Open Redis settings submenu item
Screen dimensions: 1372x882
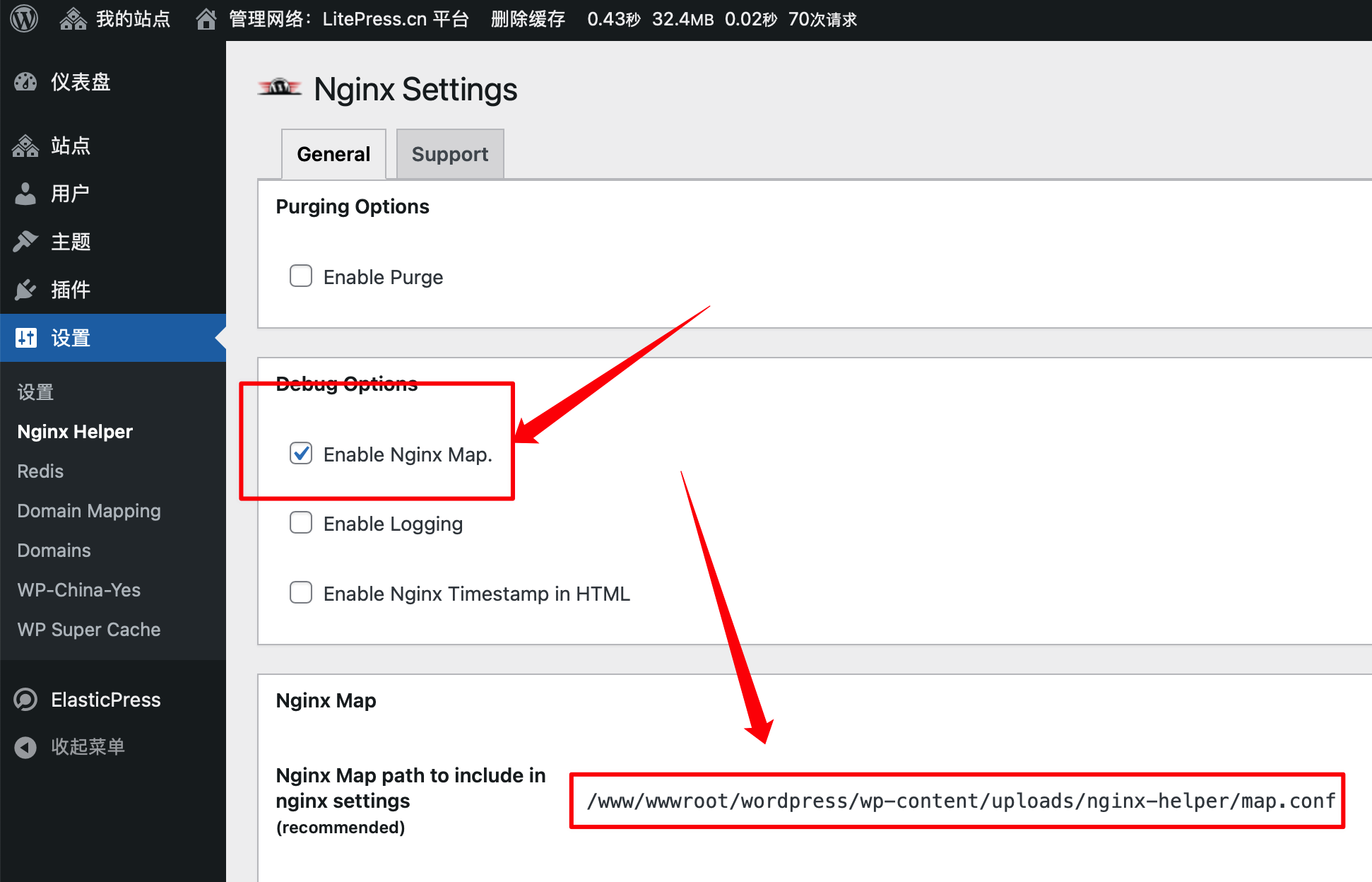(x=40, y=471)
